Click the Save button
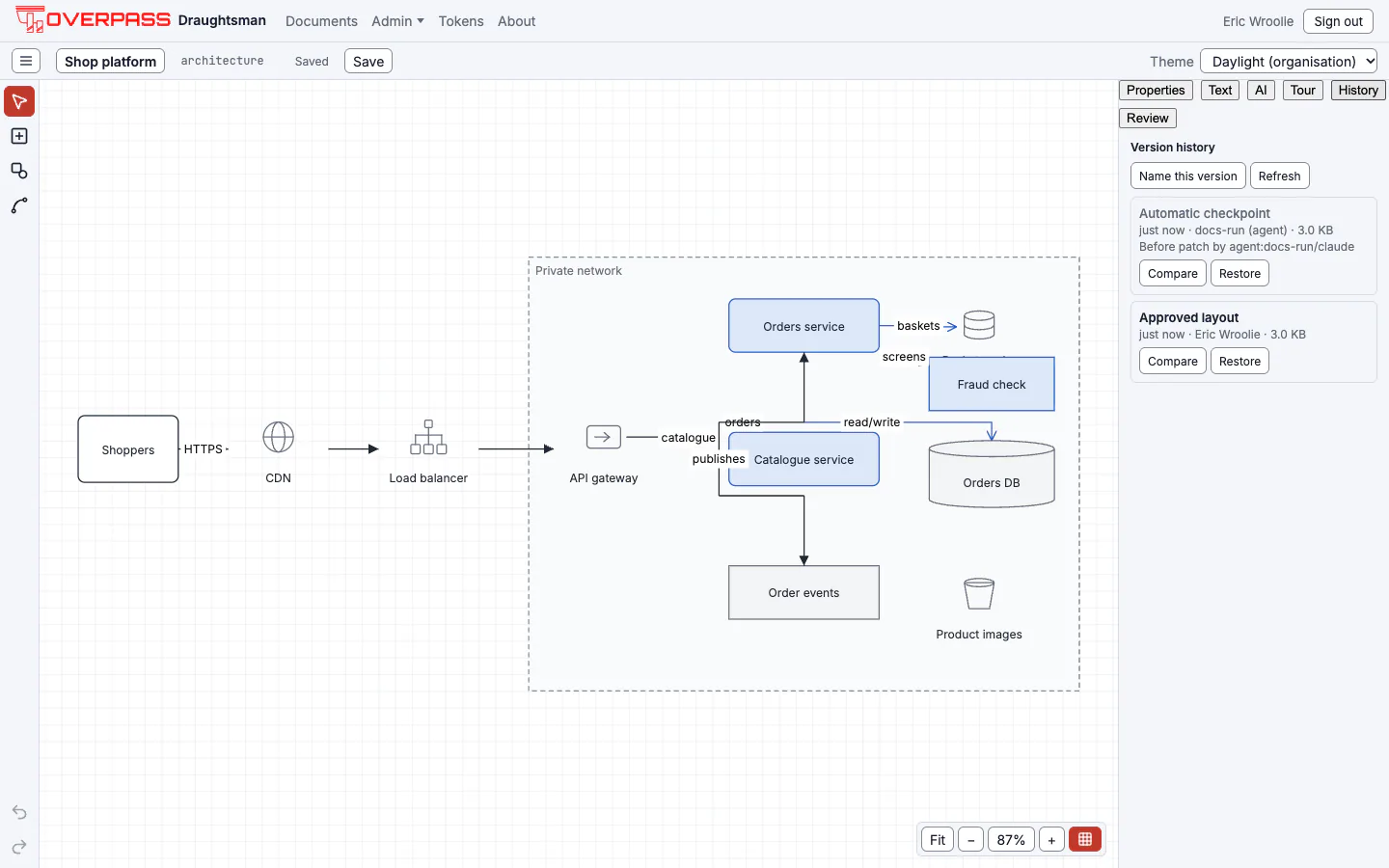This screenshot has height=868, width=1389. [368, 61]
